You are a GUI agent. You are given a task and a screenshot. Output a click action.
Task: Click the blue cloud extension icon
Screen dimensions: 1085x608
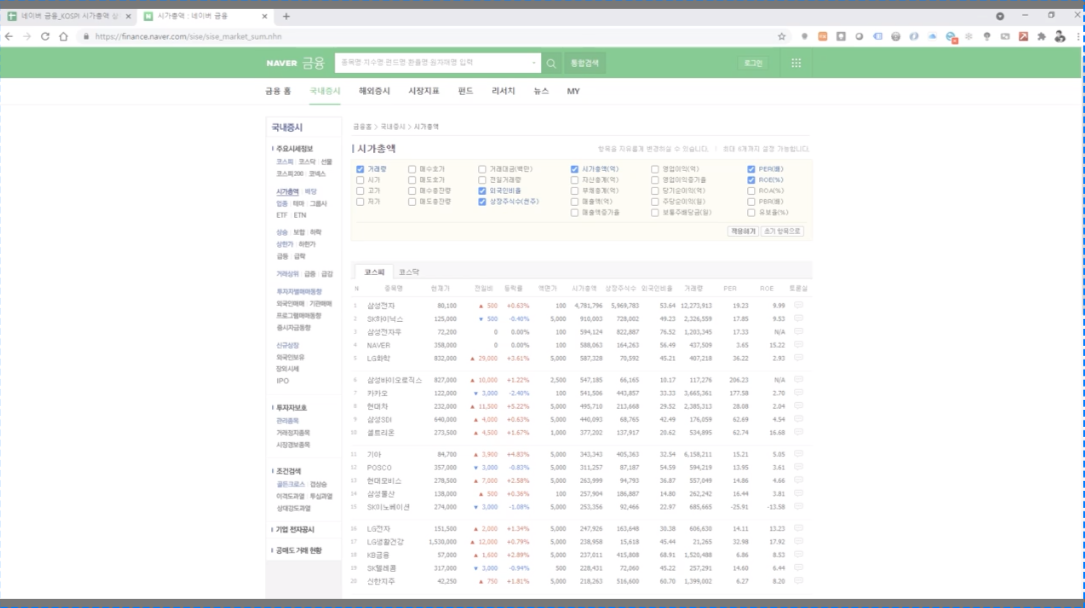tap(932, 37)
